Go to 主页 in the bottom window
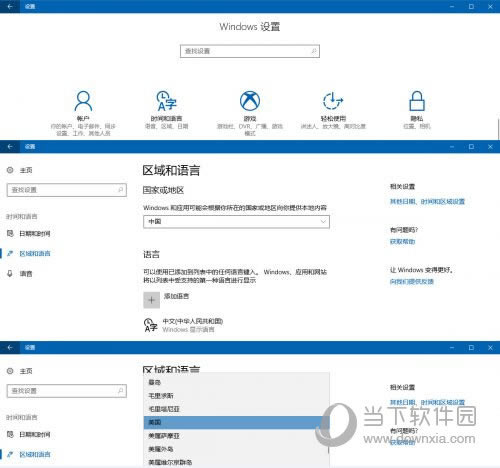The image size is (500, 468). 26,371
